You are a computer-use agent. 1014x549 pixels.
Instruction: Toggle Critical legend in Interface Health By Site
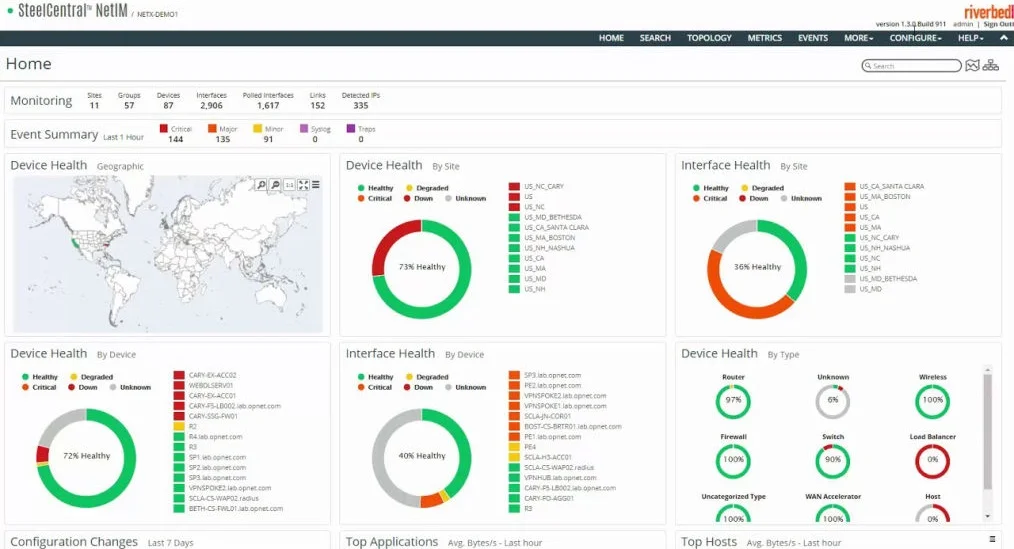[x=710, y=199]
